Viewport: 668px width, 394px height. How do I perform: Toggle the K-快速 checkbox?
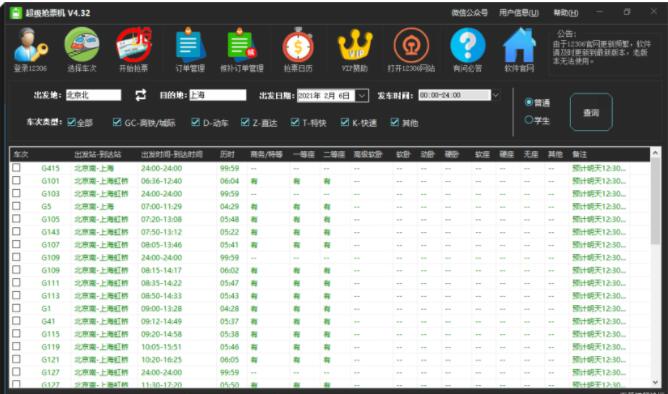[x=345, y=122]
